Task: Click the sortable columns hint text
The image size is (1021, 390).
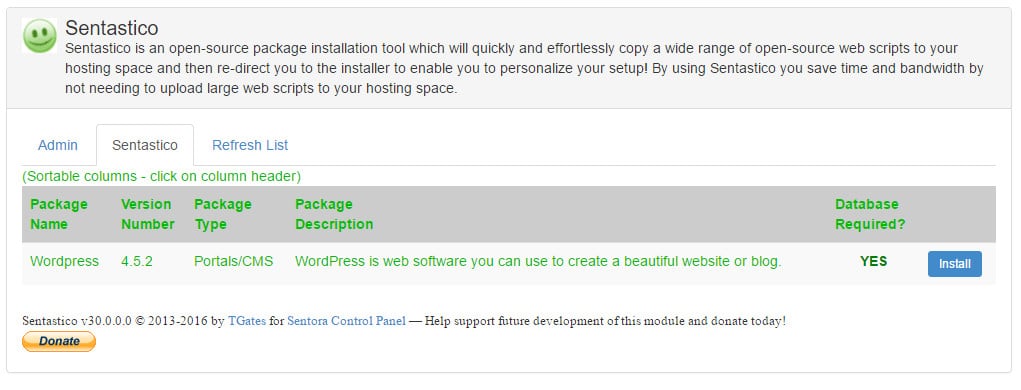Action: [161, 176]
